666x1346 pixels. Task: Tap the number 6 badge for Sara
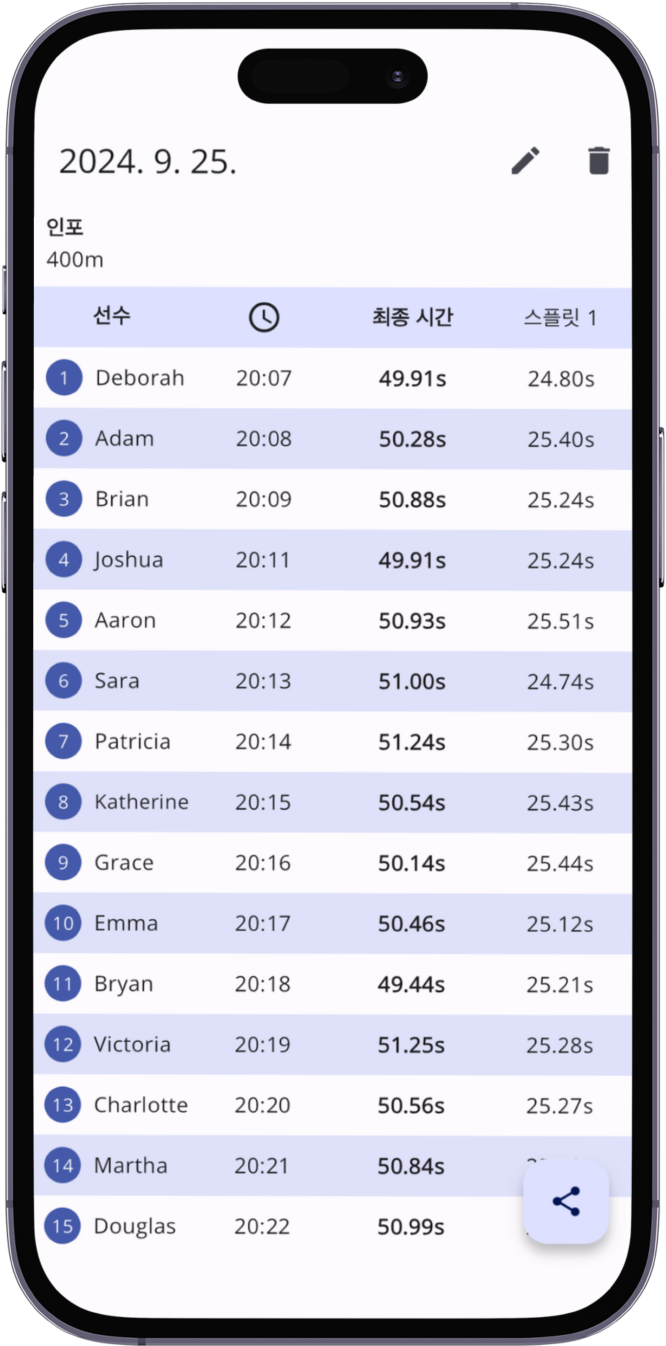64,681
